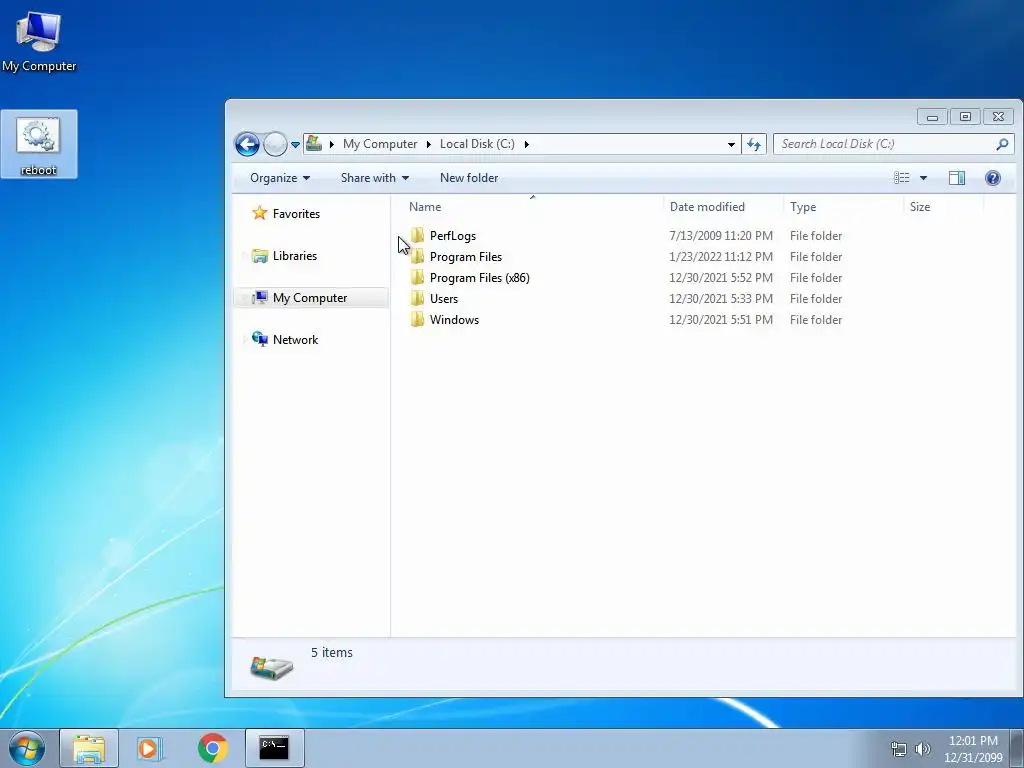Maximize the Explorer window
1024x768 pixels.
965,117
